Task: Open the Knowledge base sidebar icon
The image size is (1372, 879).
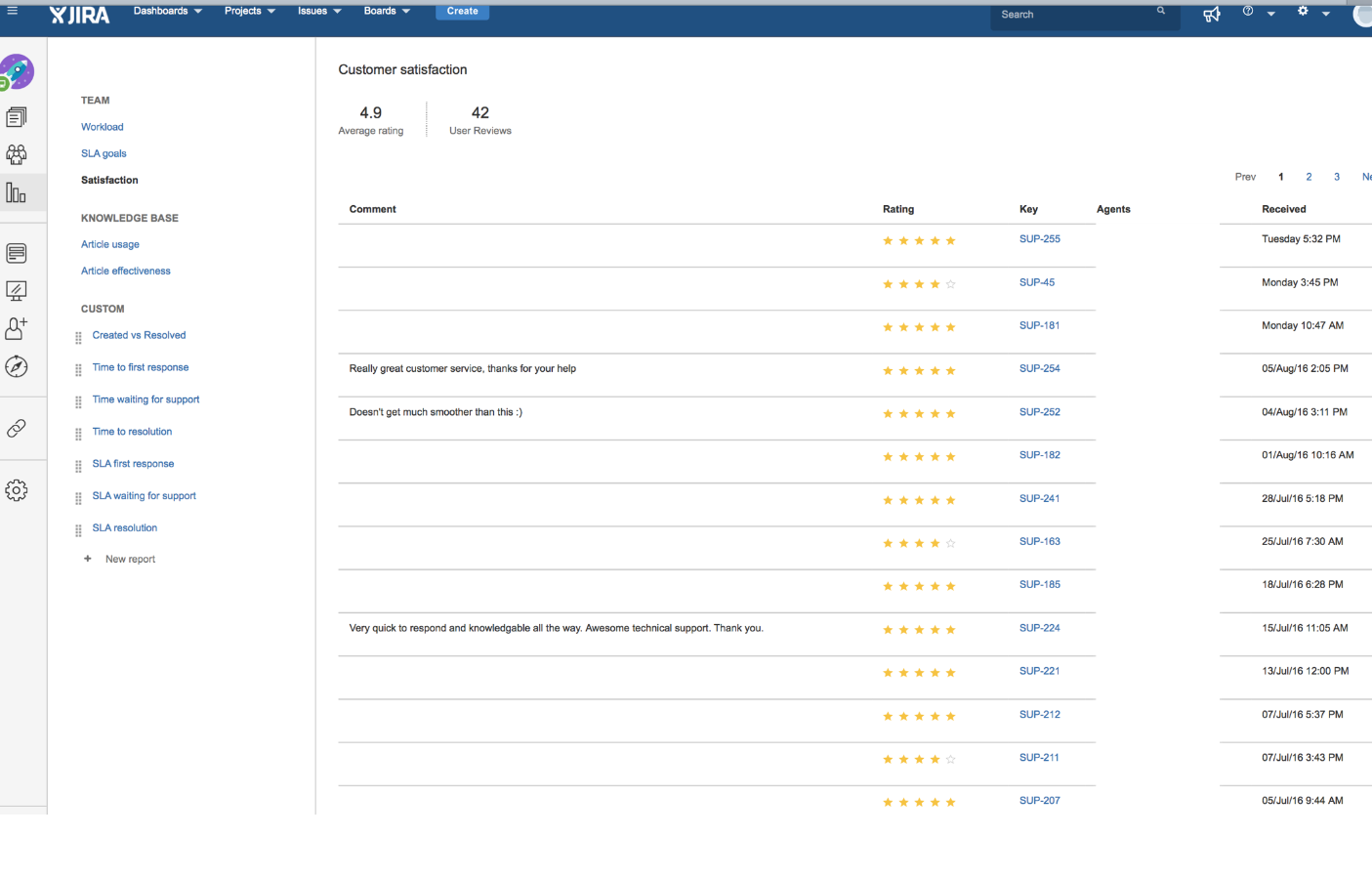Action: pos(17,253)
